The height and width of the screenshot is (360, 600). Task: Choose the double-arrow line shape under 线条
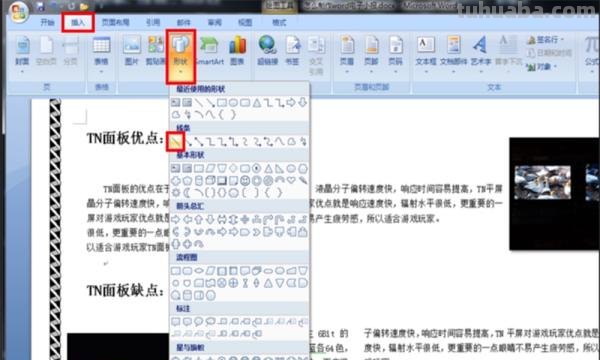tap(199, 142)
